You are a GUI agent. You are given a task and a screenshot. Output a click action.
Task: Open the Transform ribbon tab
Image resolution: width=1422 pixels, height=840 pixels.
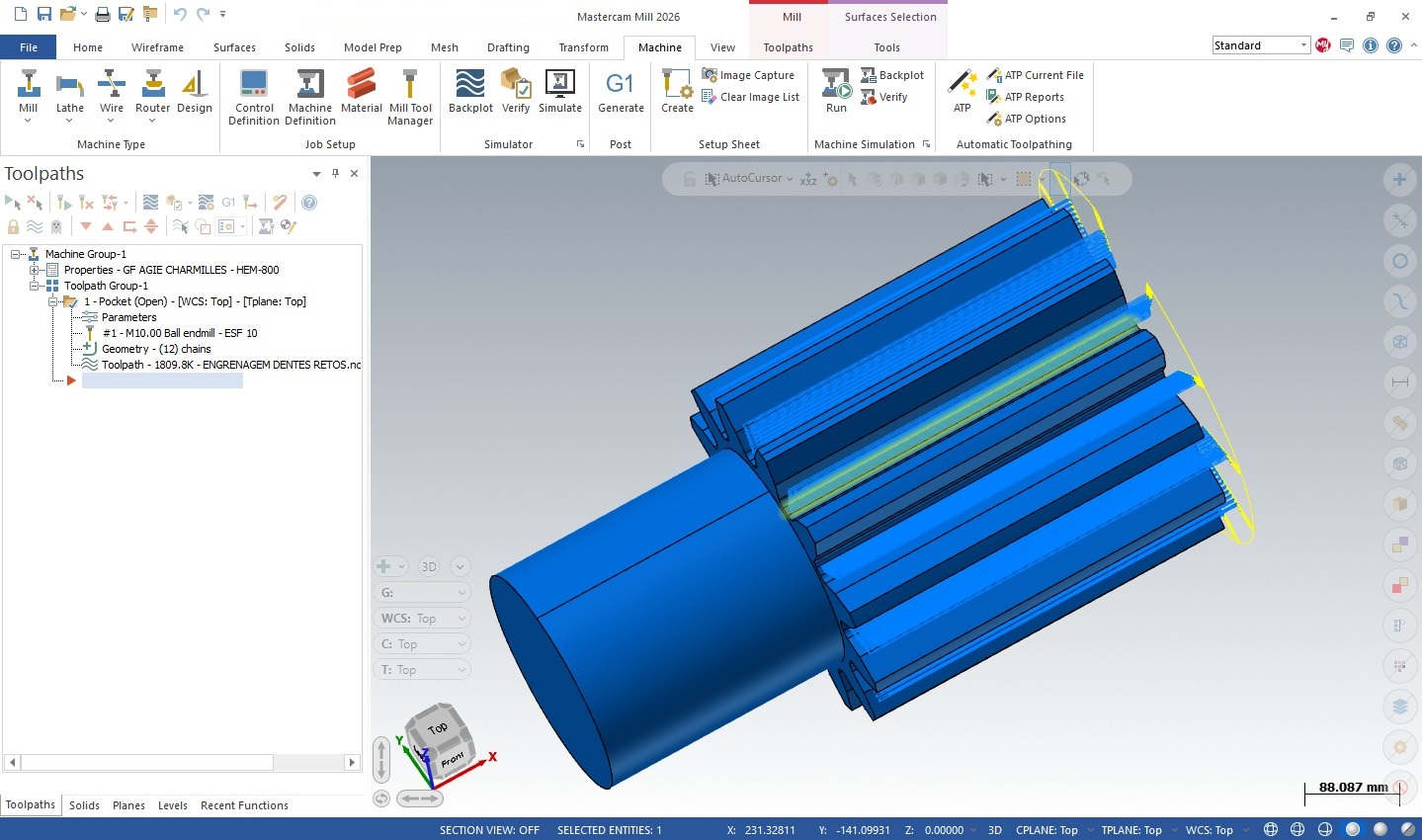(x=583, y=47)
